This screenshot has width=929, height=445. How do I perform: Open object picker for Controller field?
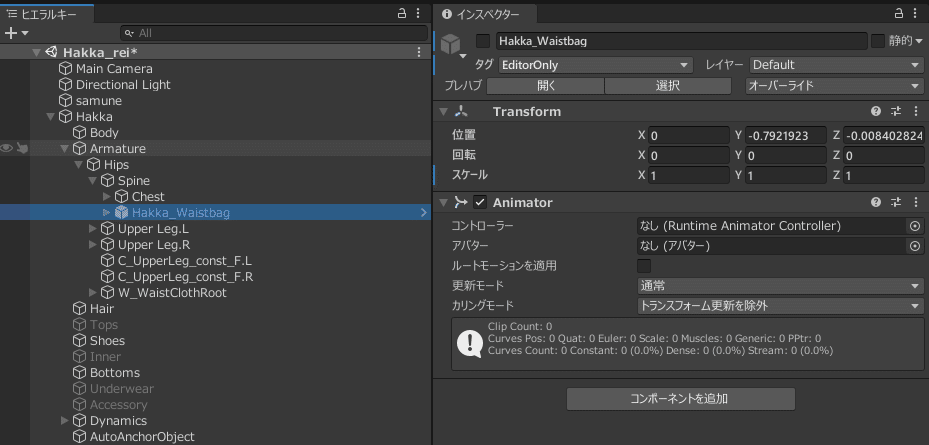[915, 226]
